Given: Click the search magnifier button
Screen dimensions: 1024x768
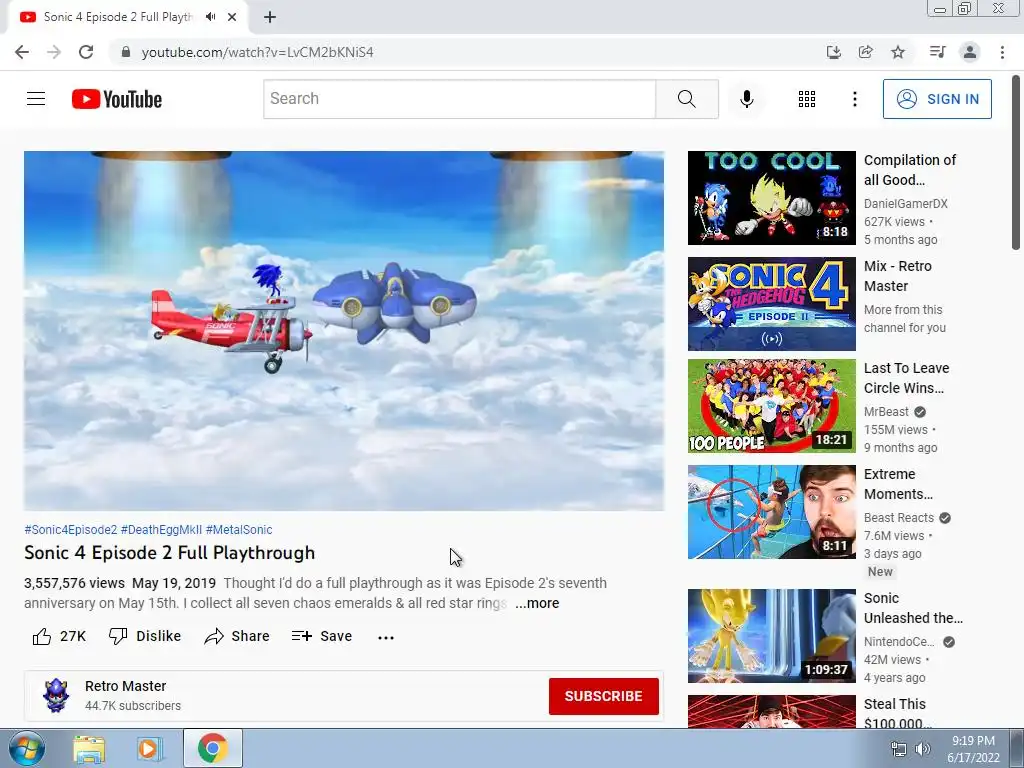Looking at the screenshot, I should [686, 99].
